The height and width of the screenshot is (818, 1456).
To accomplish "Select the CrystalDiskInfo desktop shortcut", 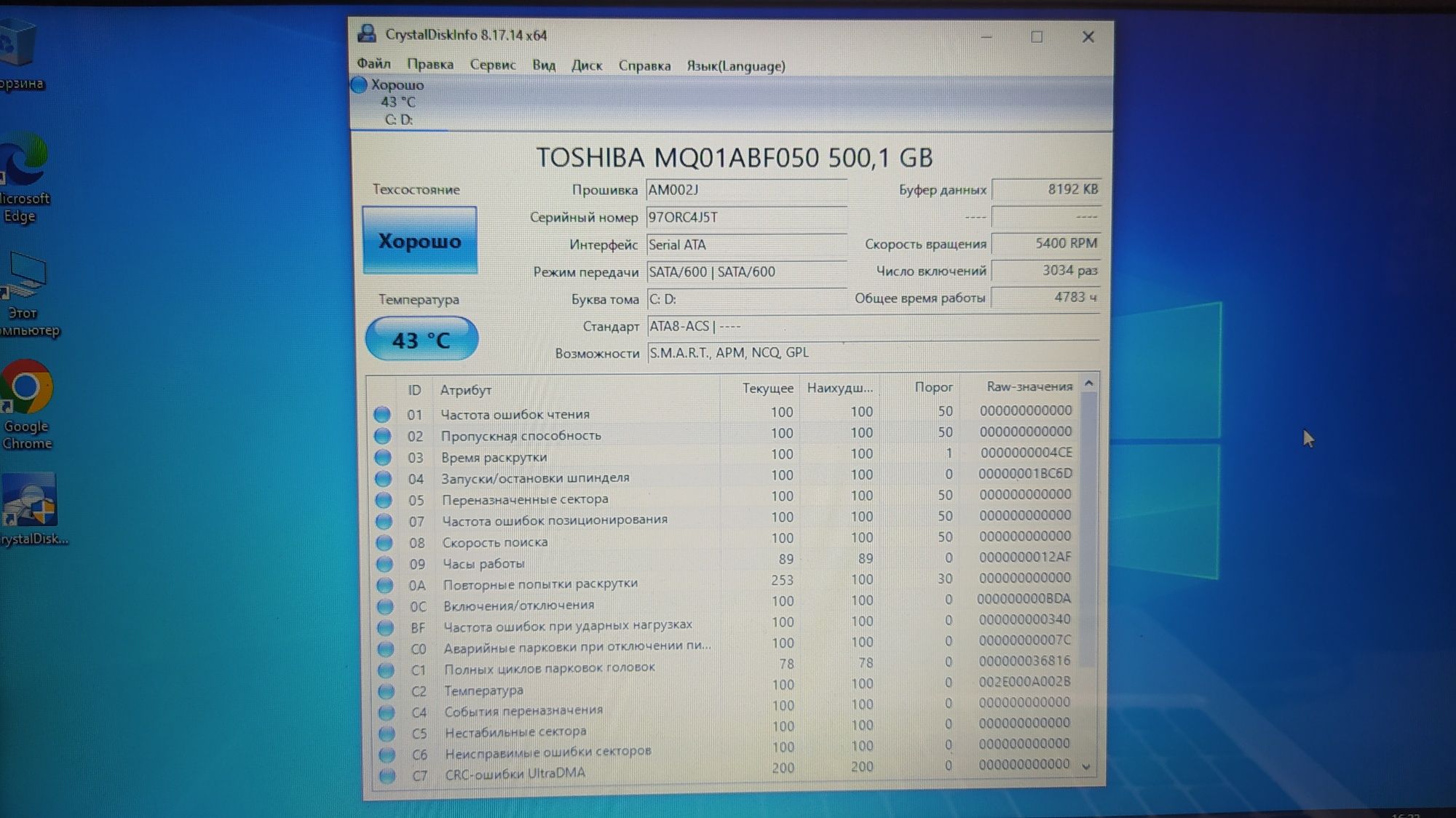I will (x=32, y=509).
